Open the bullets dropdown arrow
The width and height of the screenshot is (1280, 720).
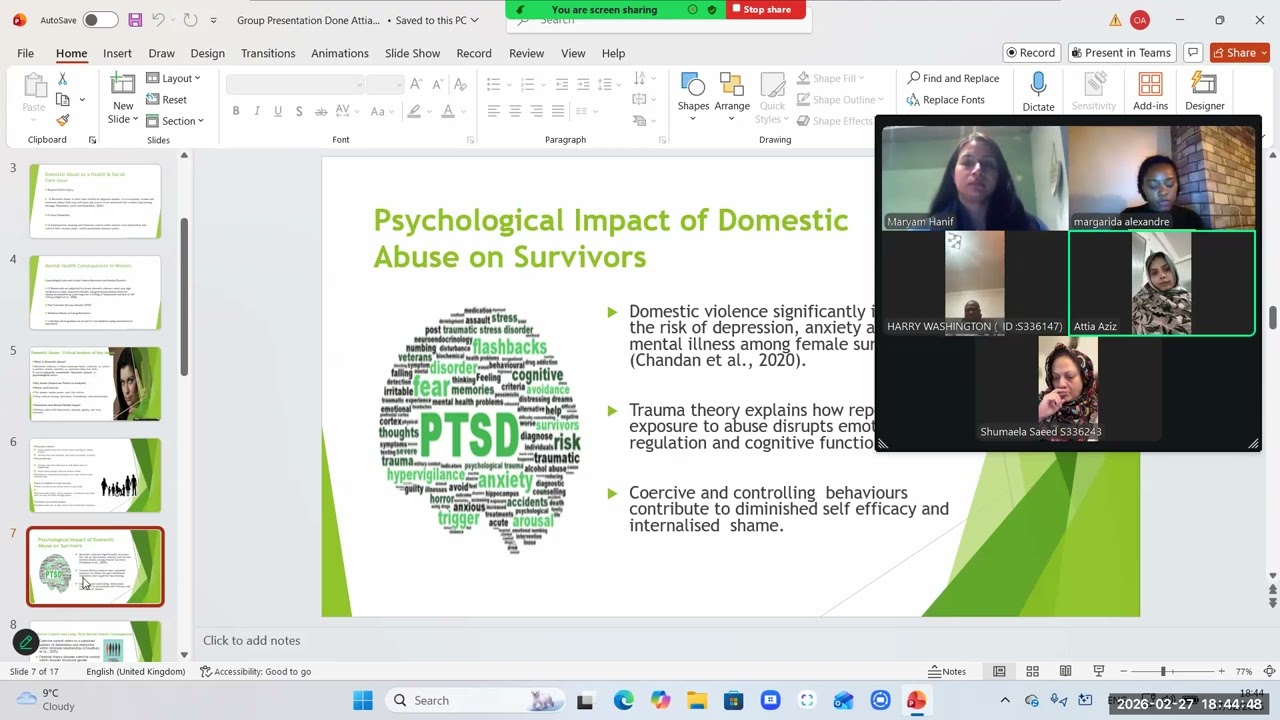pos(508,84)
